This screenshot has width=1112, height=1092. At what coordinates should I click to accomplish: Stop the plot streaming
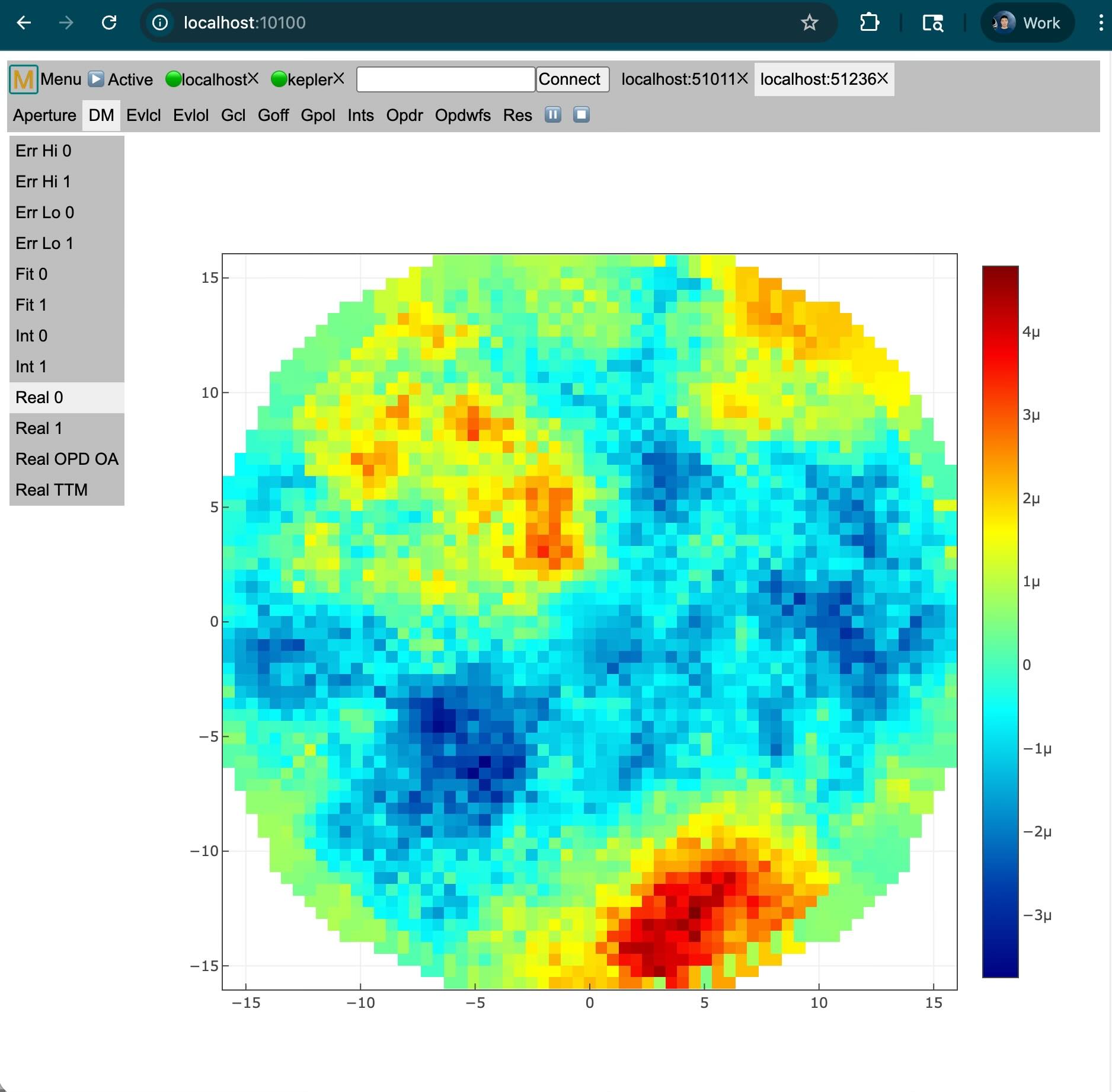[581, 114]
